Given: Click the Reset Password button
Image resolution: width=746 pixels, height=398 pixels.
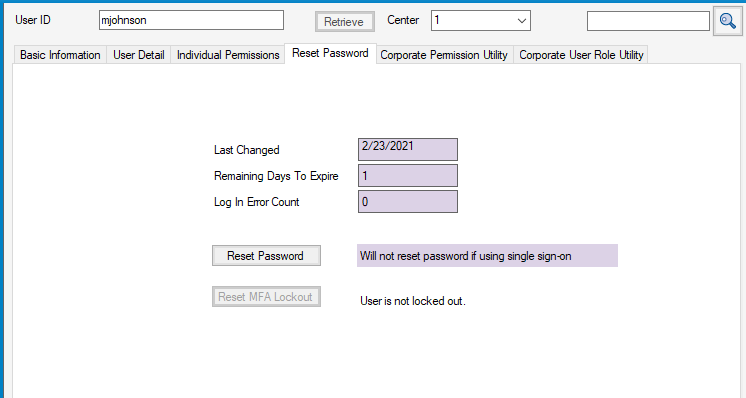Looking at the screenshot, I should coord(266,256).
